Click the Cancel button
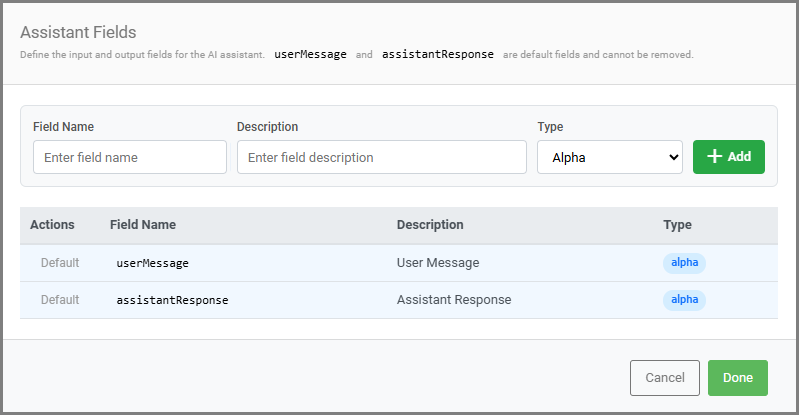 pyautogui.click(x=665, y=378)
